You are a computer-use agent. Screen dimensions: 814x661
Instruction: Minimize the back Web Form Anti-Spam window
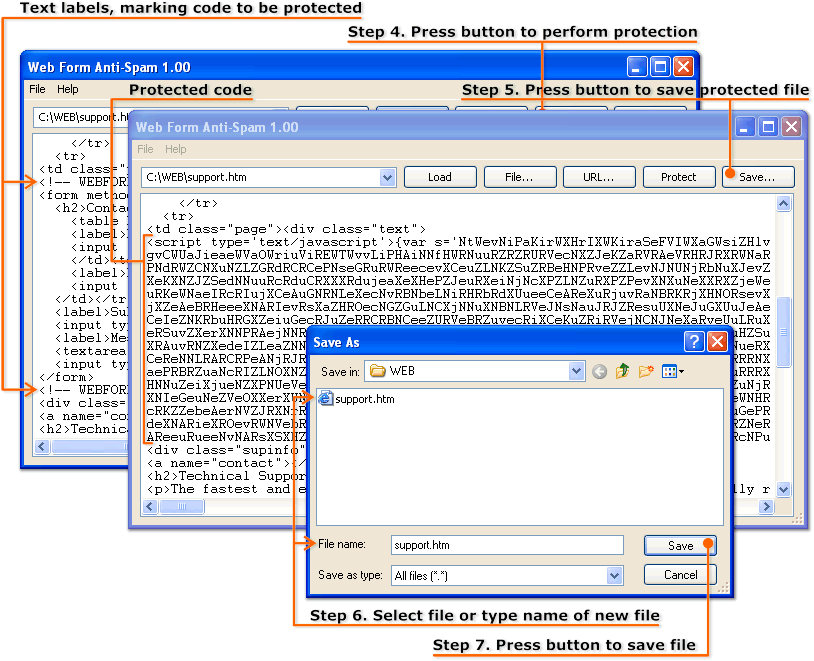tap(636, 66)
